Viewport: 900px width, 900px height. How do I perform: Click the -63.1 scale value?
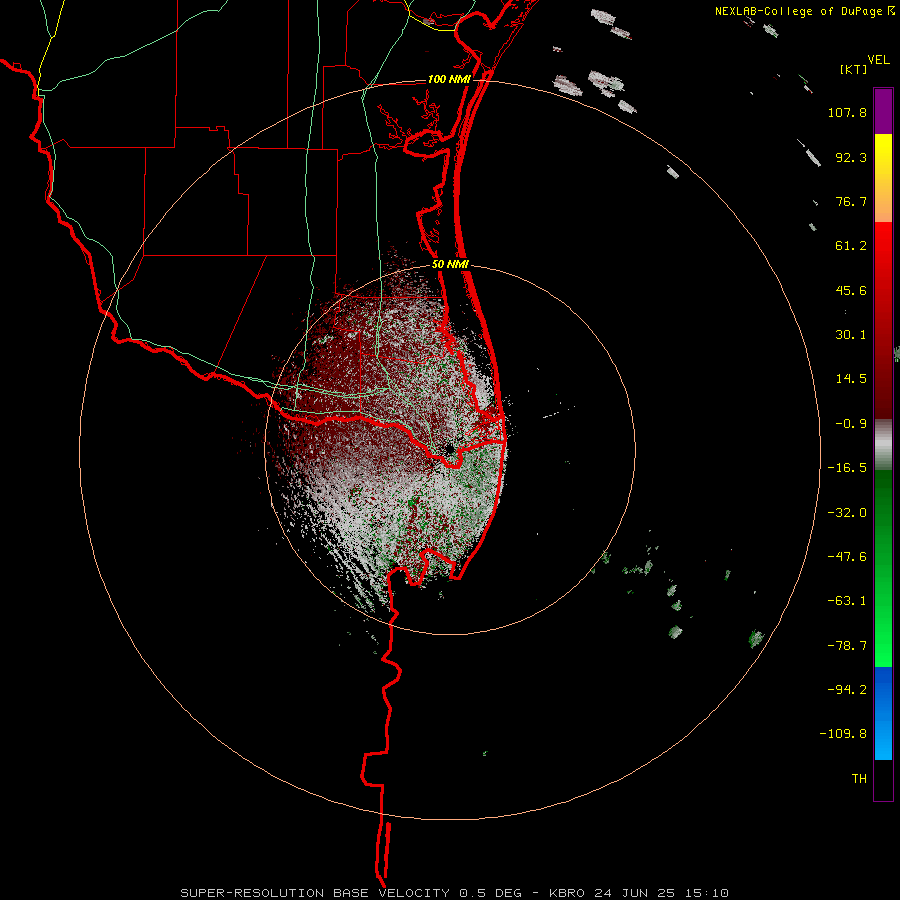click(x=847, y=601)
